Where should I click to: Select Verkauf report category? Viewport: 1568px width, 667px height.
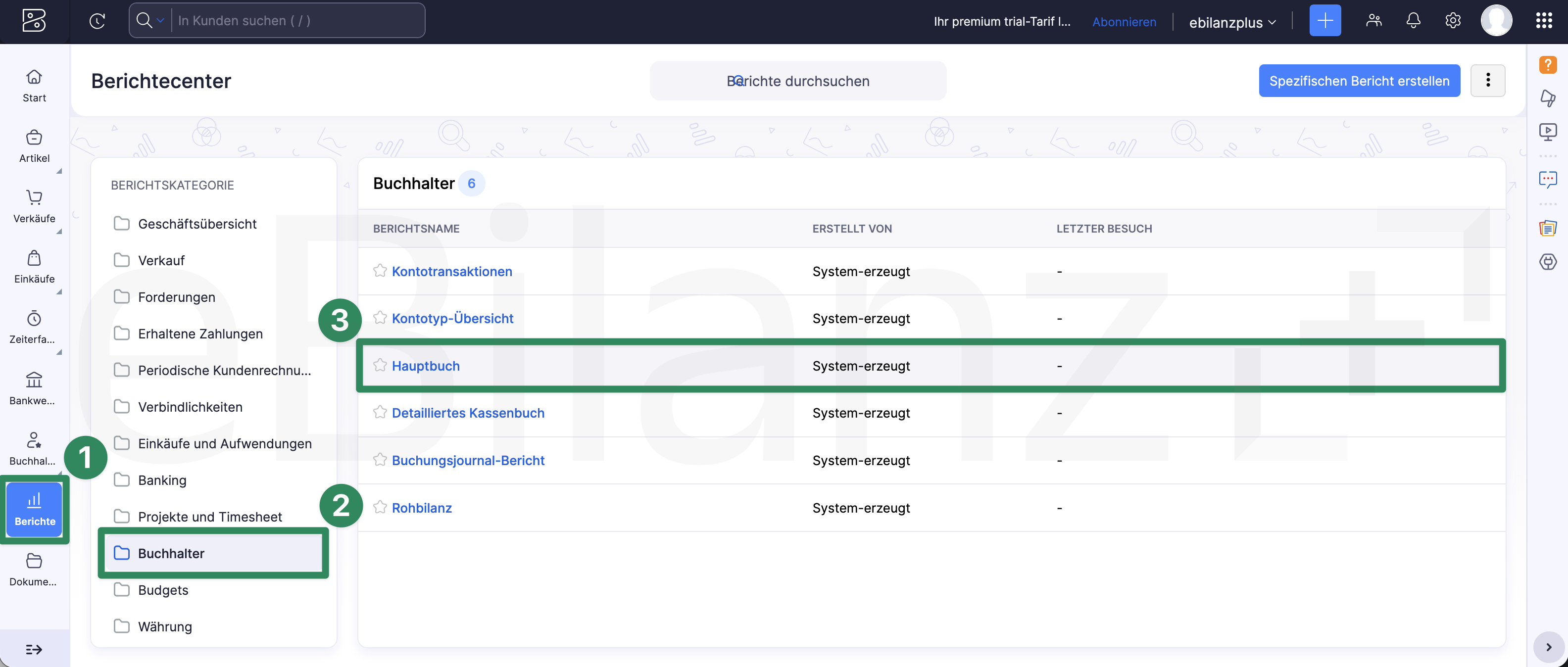point(213,260)
